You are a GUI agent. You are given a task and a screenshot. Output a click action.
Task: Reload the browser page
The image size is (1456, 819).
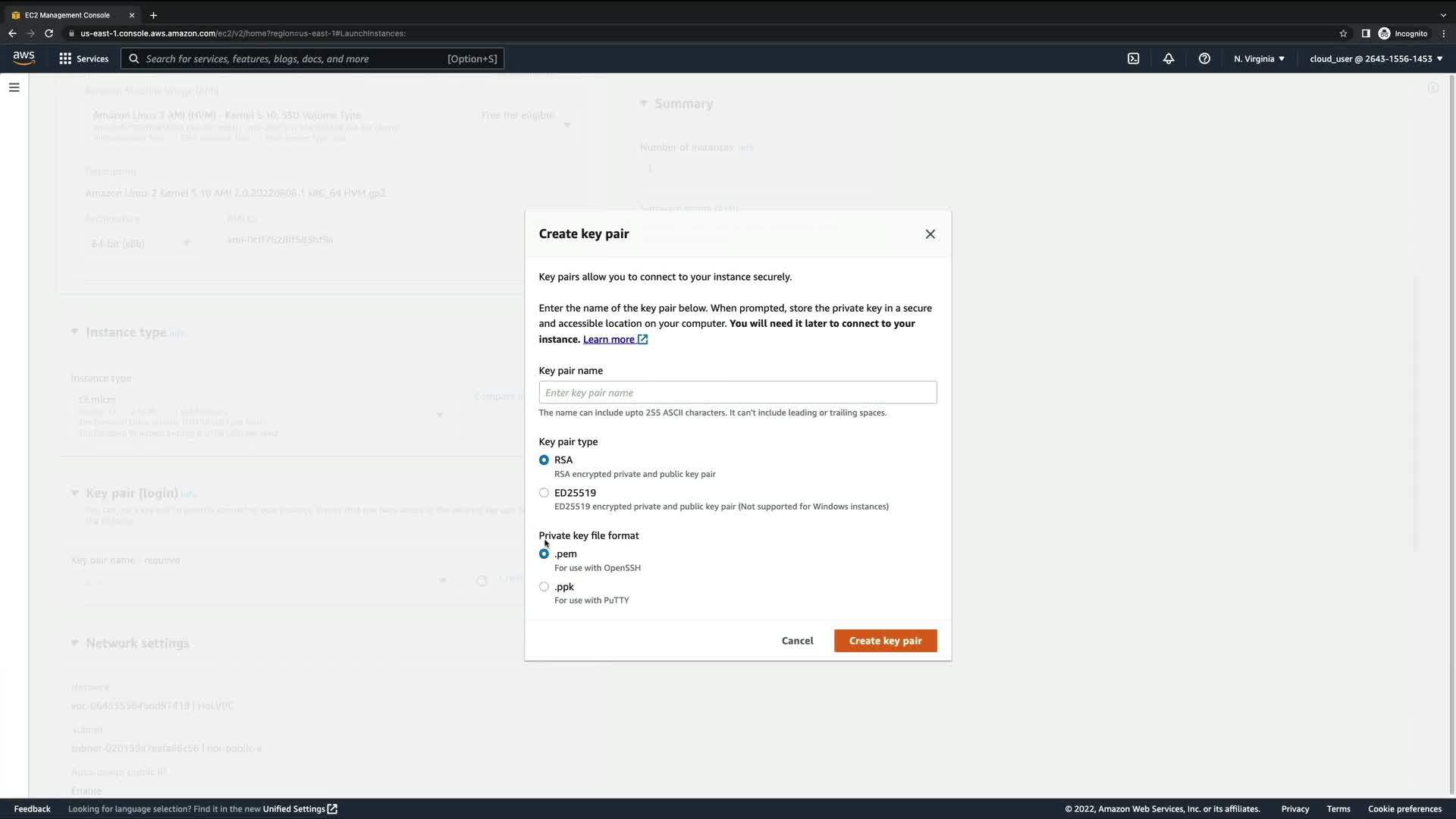(49, 33)
